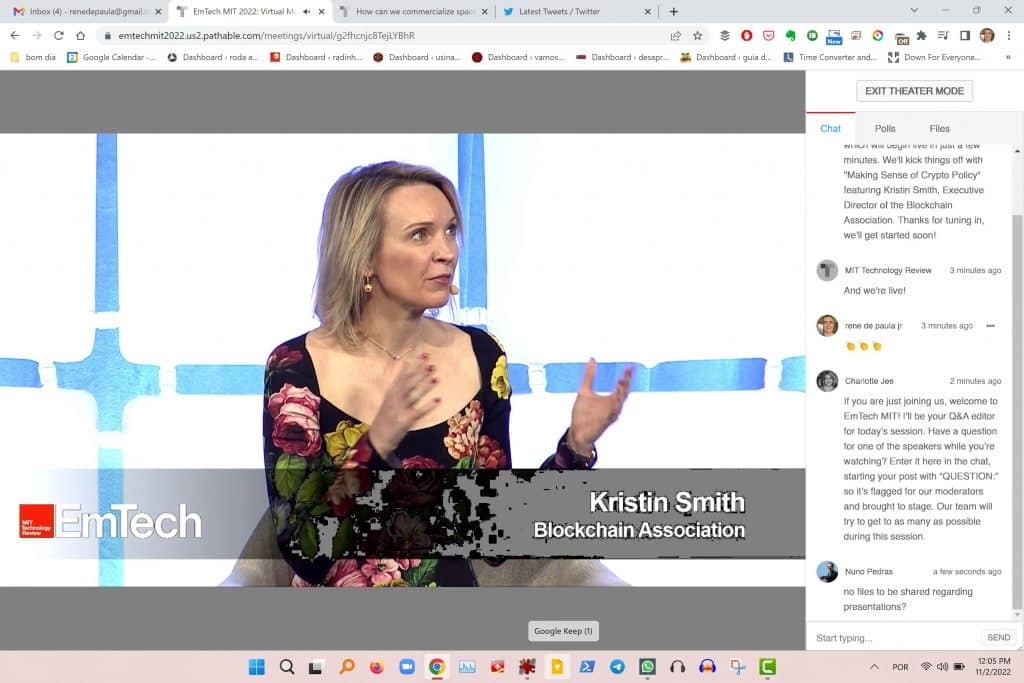Image resolution: width=1024 pixels, height=683 pixels.
Task: Open the Evernote Web Clipper extension
Action: 788,34
